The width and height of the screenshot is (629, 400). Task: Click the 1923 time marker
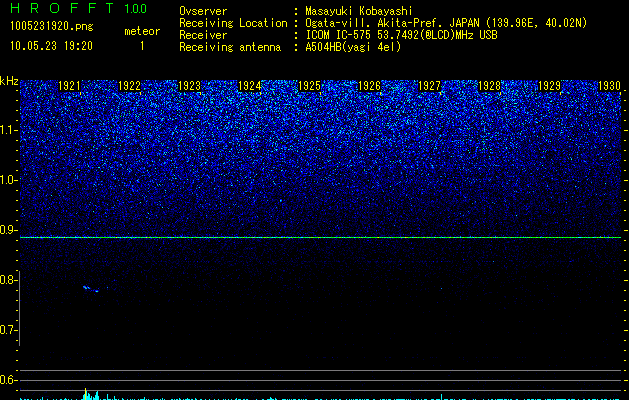click(x=189, y=86)
